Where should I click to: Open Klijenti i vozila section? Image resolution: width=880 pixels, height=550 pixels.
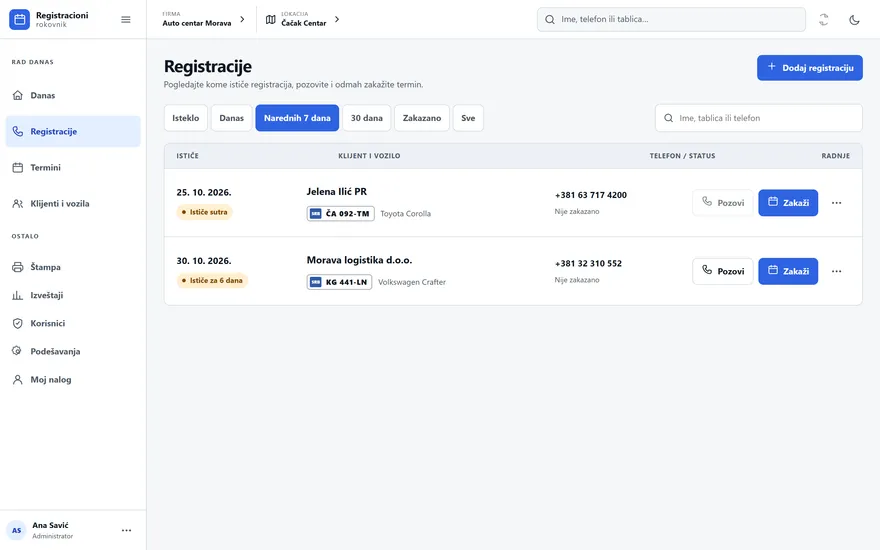(x=73, y=203)
